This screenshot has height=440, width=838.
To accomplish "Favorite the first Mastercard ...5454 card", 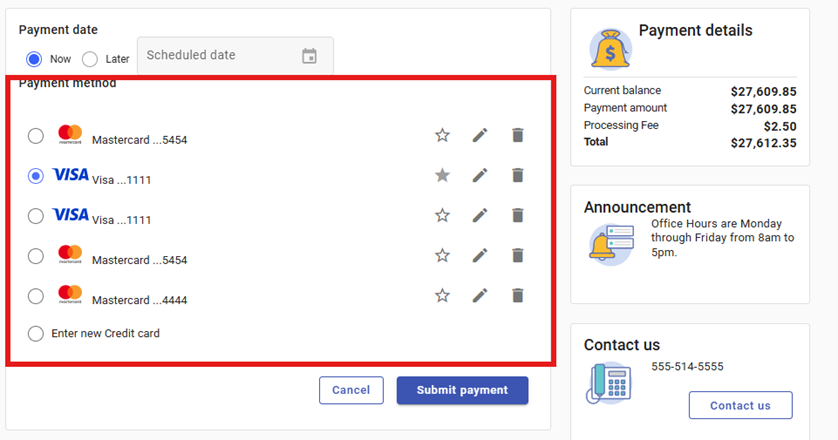I will click(x=442, y=135).
